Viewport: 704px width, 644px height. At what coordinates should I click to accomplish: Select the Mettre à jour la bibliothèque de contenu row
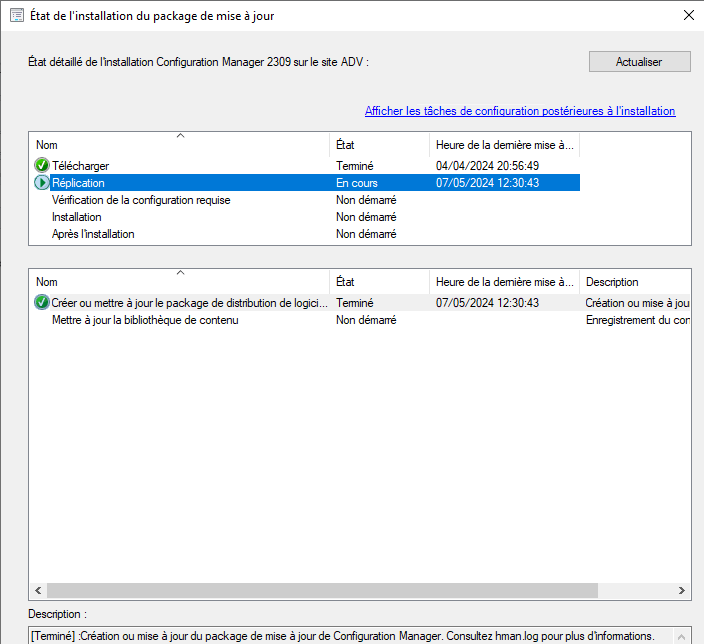361,320
